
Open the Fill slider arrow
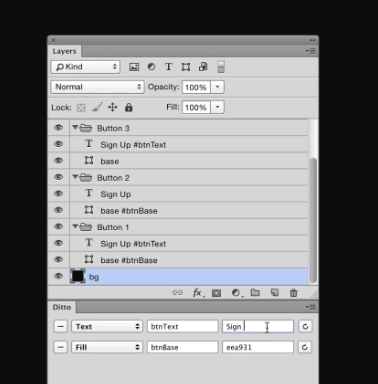(x=217, y=107)
